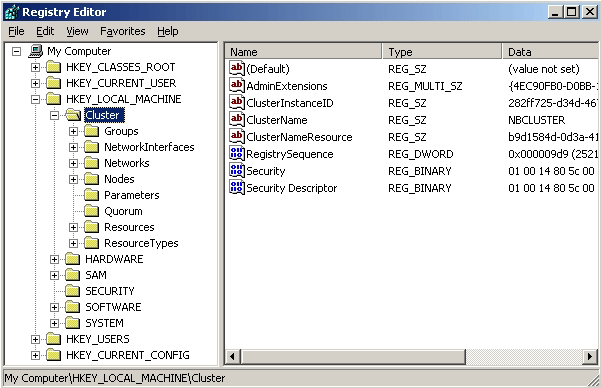Click the HKEY_LOCAL_MACHINE folder icon
This screenshot has height=388, width=601.
(53, 99)
